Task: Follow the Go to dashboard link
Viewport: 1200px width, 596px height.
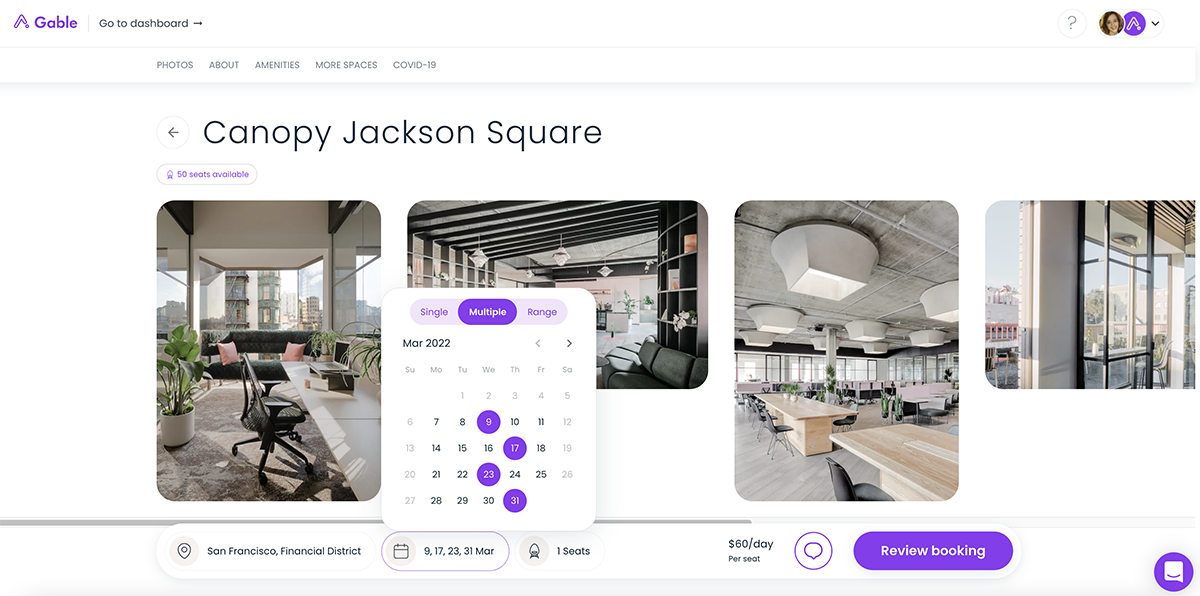Action: pyautogui.click(x=150, y=23)
